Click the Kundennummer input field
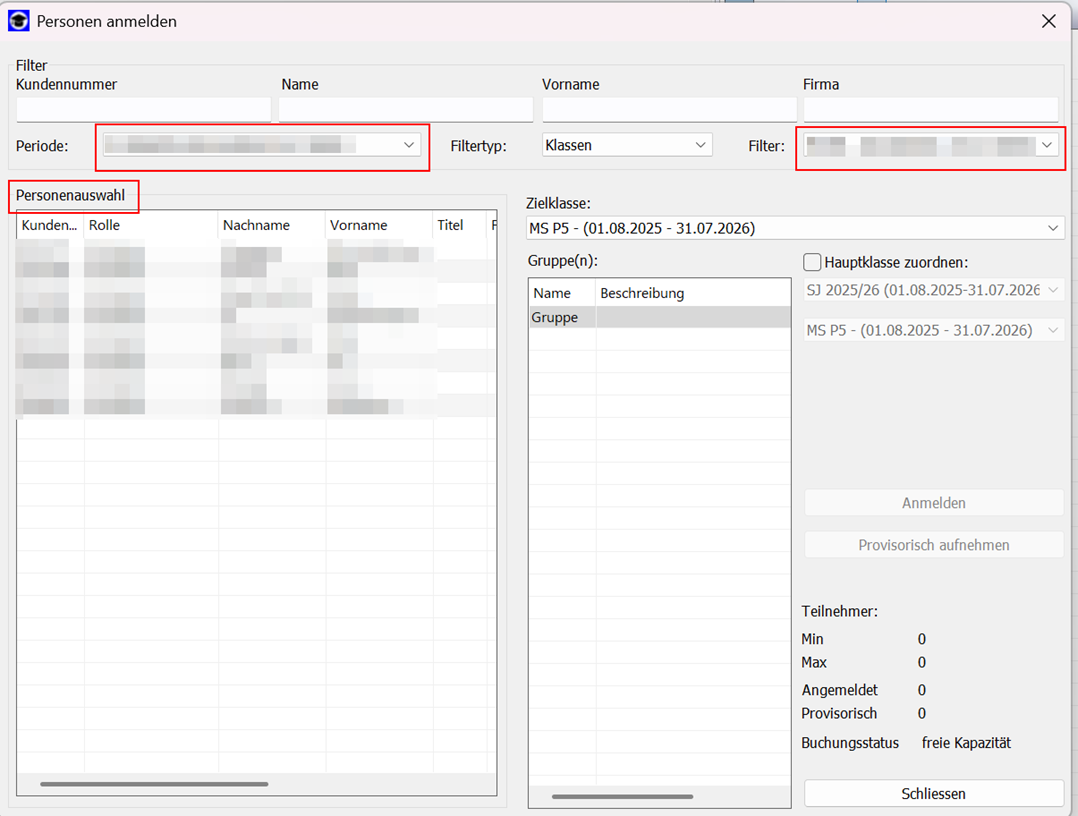Screen dimensions: 1078x816 (143, 109)
